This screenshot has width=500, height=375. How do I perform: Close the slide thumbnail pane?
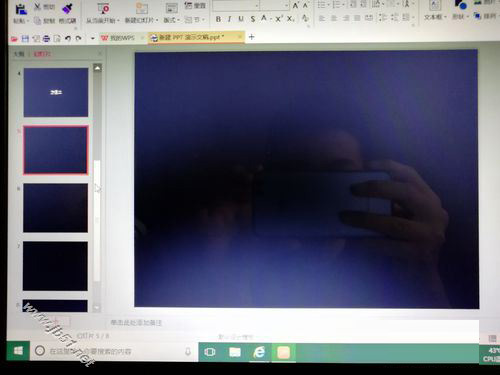pyautogui.click(x=100, y=54)
